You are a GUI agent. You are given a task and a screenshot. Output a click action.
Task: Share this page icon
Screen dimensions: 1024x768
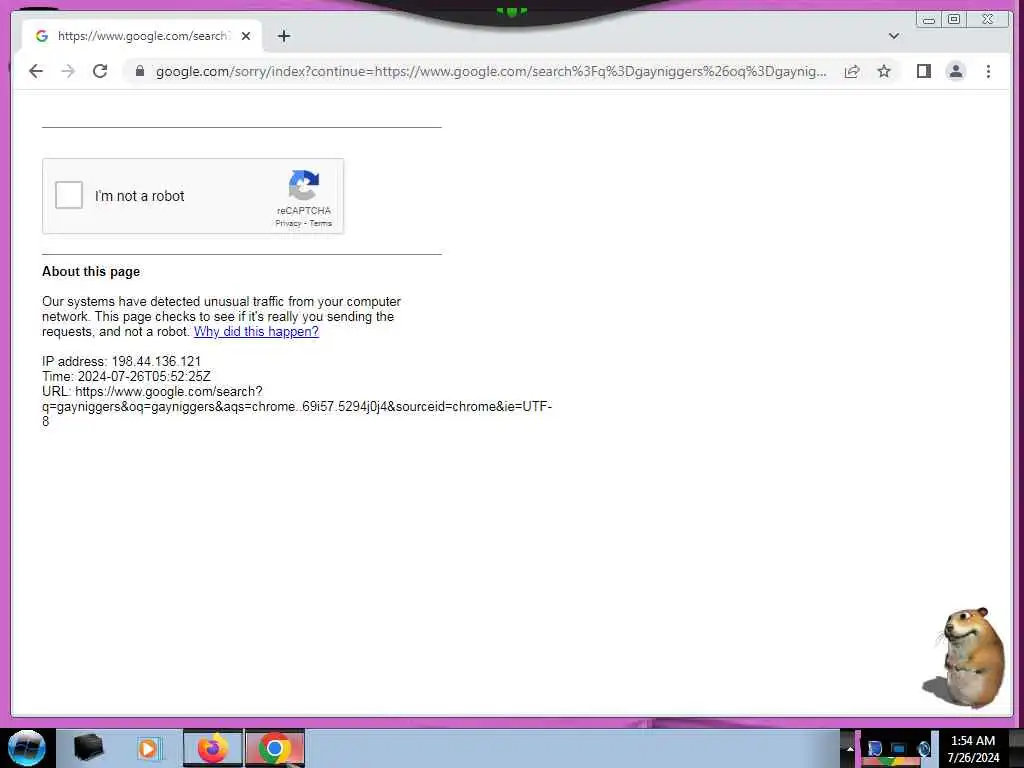coord(852,71)
